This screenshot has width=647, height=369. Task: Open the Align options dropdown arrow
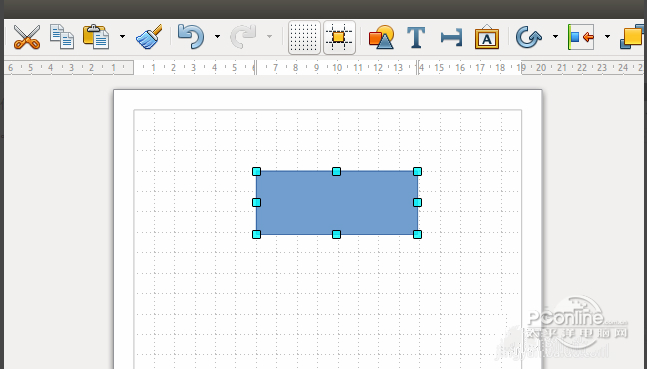(607, 37)
